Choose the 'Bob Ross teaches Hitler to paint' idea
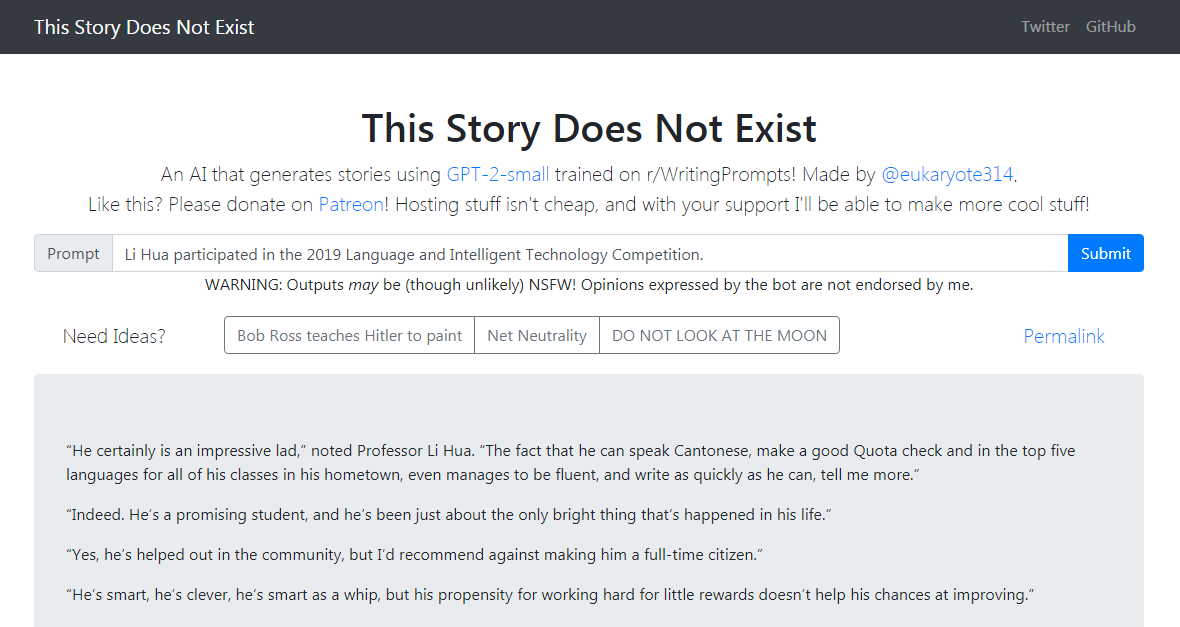Screen dimensions: 1180x627 point(349,336)
